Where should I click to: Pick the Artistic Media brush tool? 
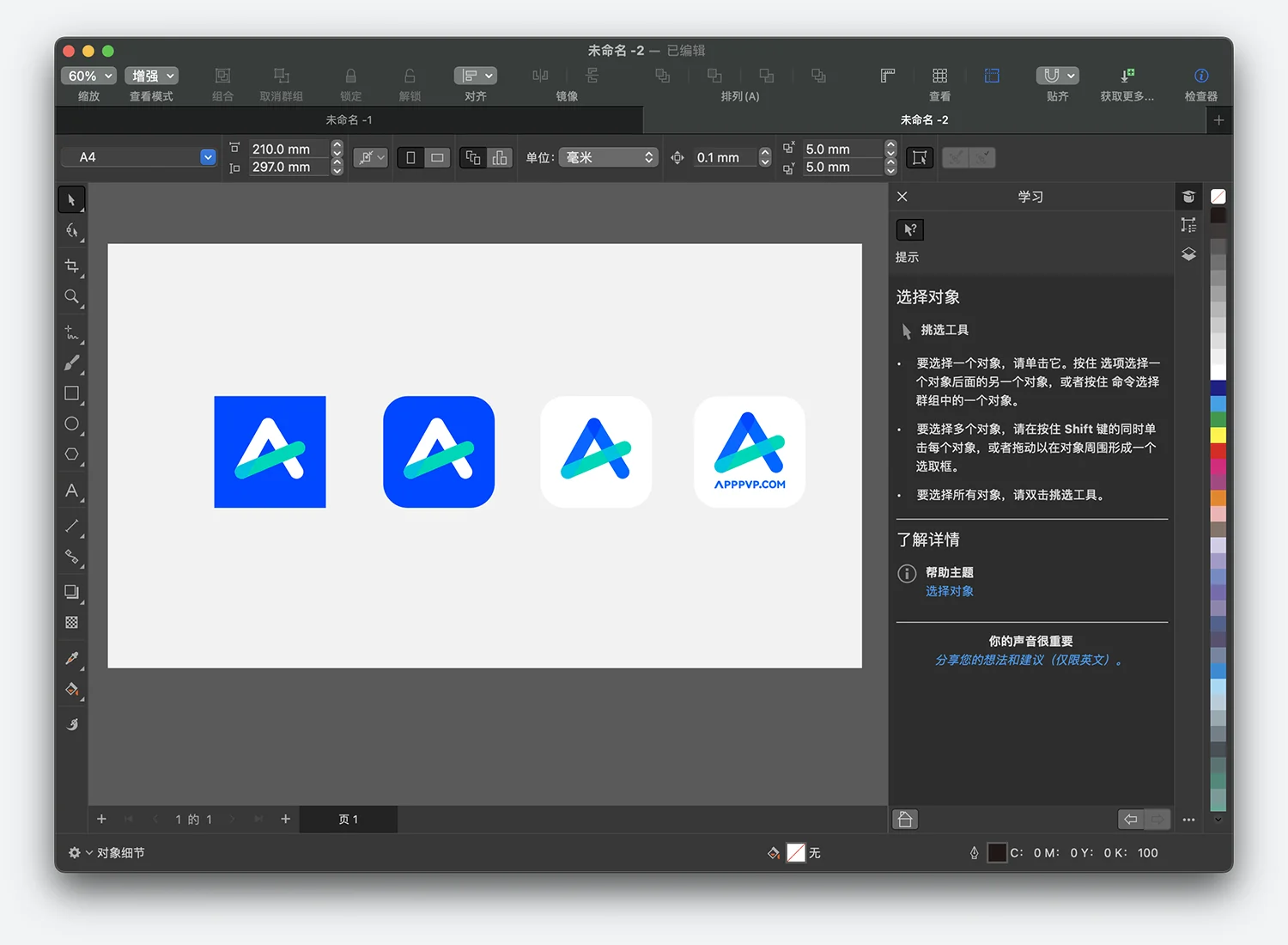(71, 363)
